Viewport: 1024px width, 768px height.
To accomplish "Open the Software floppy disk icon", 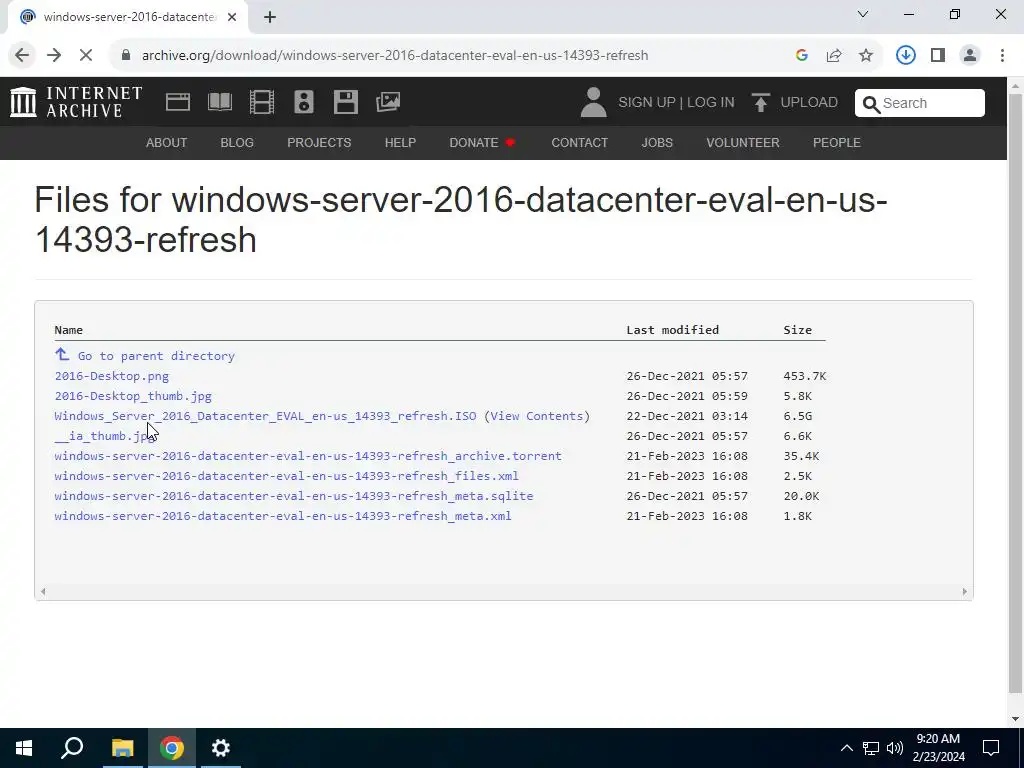I will [345, 102].
